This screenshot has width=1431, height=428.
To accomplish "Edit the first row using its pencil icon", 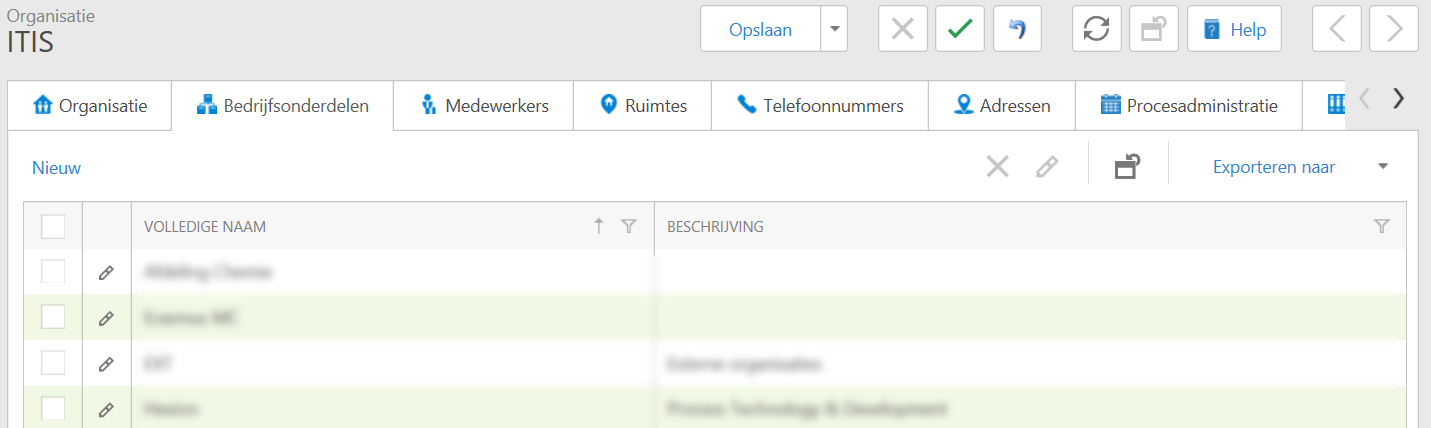I will (x=106, y=272).
